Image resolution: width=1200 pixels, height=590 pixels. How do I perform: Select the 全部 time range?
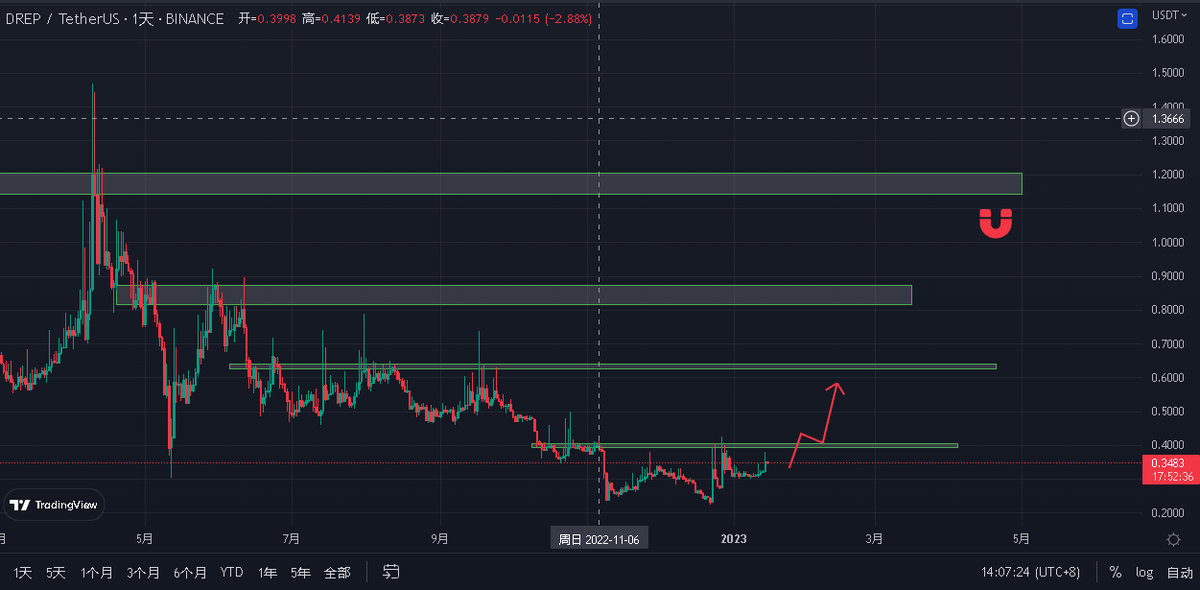pos(337,573)
